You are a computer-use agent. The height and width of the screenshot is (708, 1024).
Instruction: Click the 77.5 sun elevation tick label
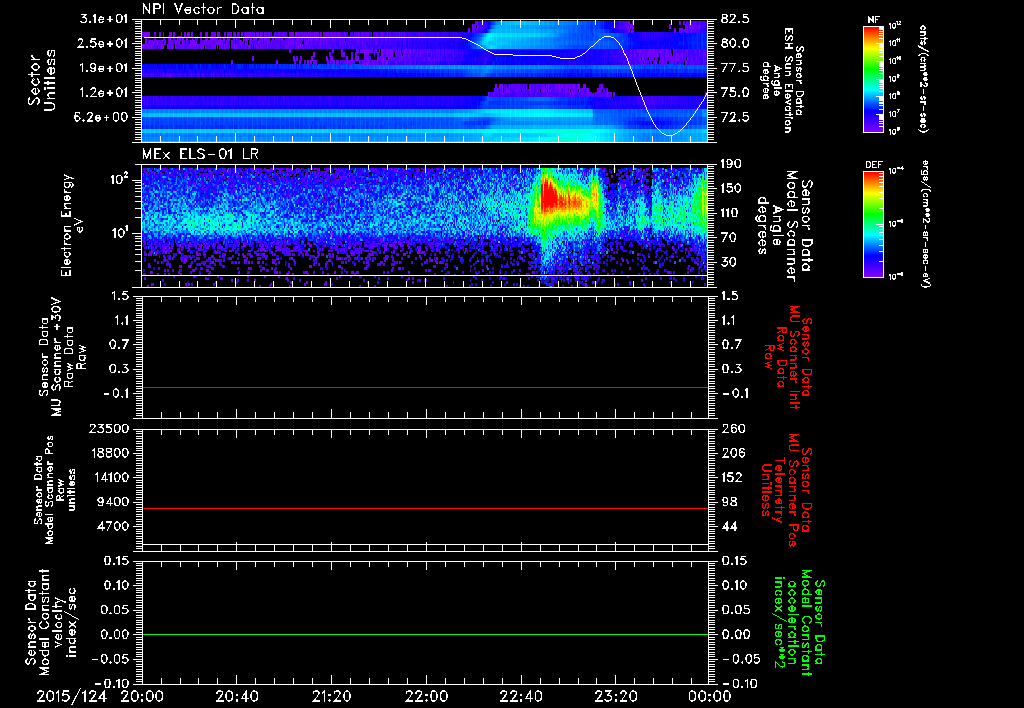click(x=735, y=68)
